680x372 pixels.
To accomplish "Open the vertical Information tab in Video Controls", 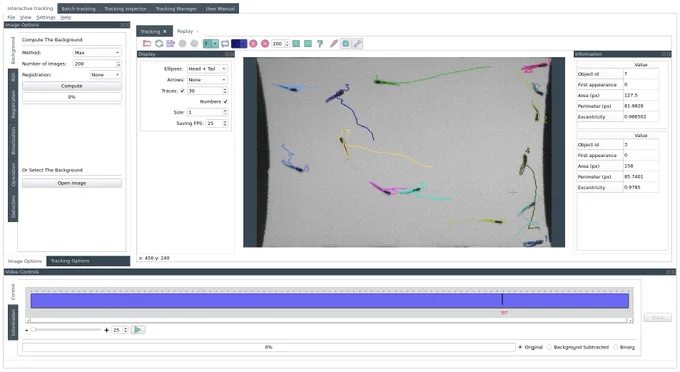I will point(13,323).
